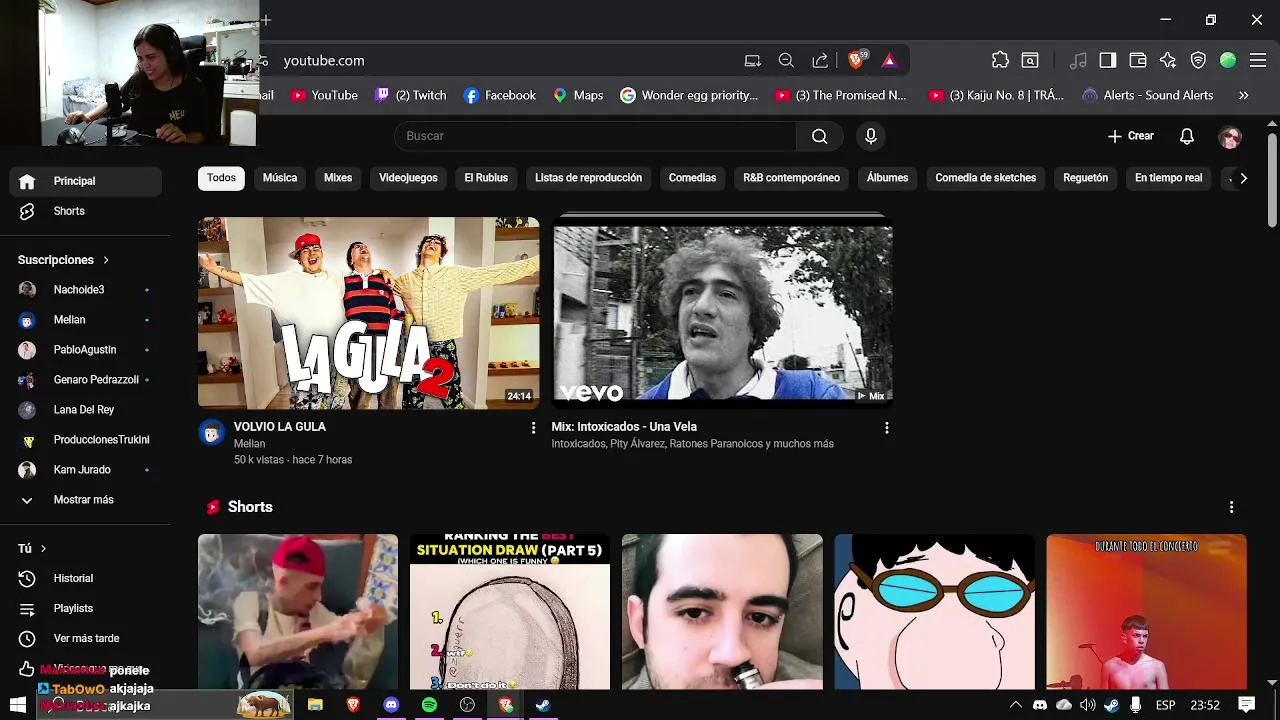Start voice search with microphone
1280x720 pixels.
[x=871, y=136]
